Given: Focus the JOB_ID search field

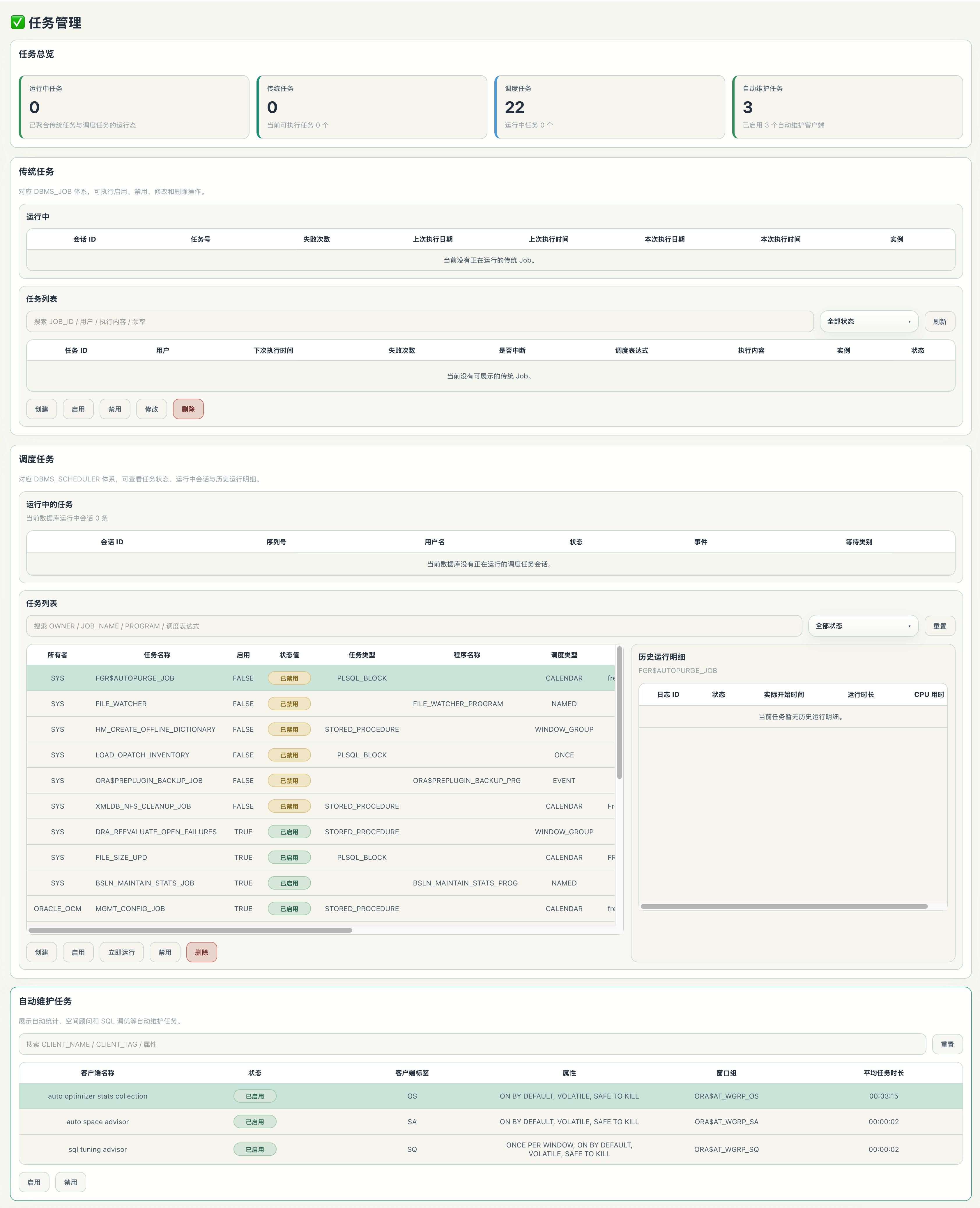Looking at the screenshot, I should pos(420,321).
